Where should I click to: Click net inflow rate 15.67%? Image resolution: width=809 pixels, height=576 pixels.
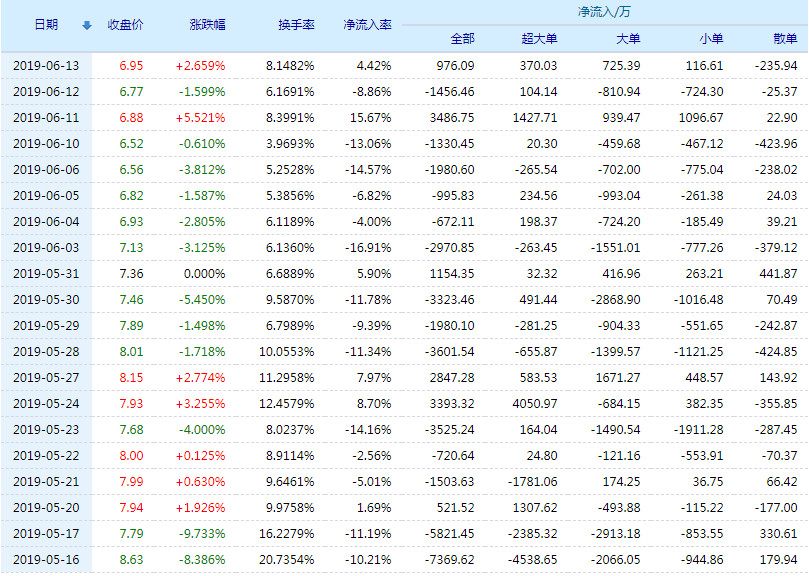click(x=370, y=118)
